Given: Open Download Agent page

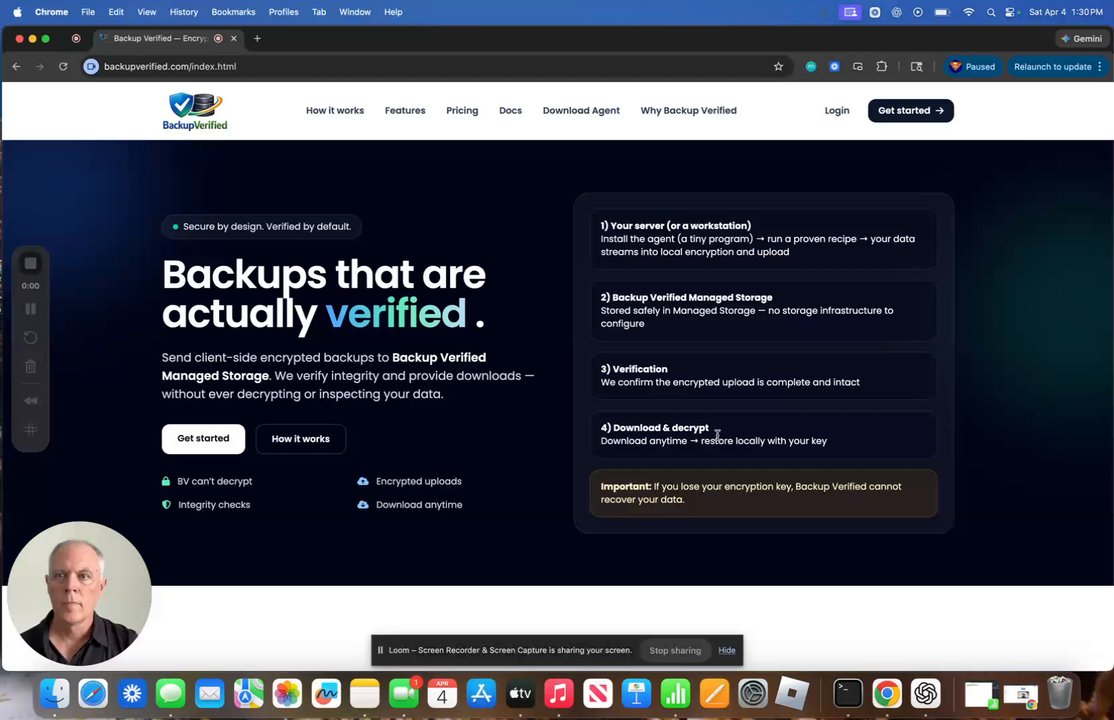Looking at the screenshot, I should (581, 111).
